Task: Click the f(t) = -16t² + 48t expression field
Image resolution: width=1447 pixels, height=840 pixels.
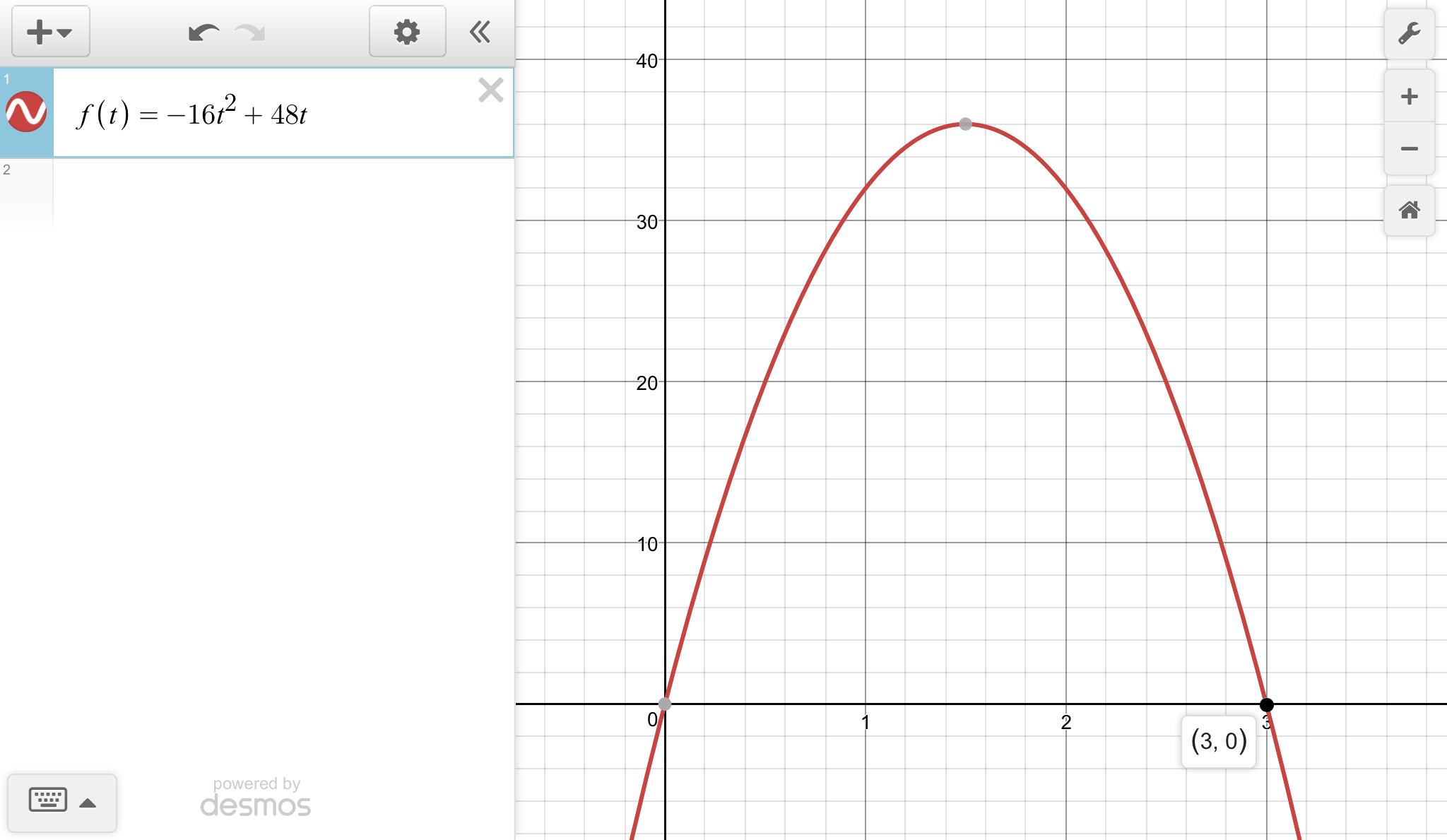Action: coord(283,114)
